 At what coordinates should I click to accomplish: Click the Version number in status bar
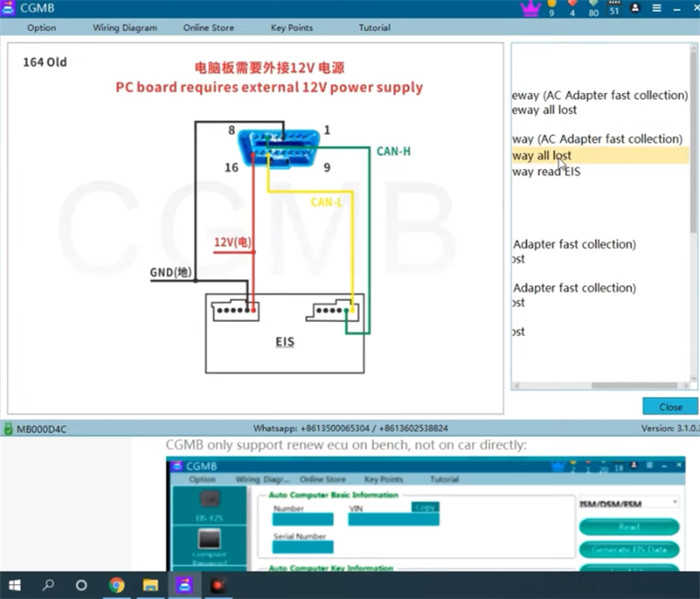tap(670, 428)
